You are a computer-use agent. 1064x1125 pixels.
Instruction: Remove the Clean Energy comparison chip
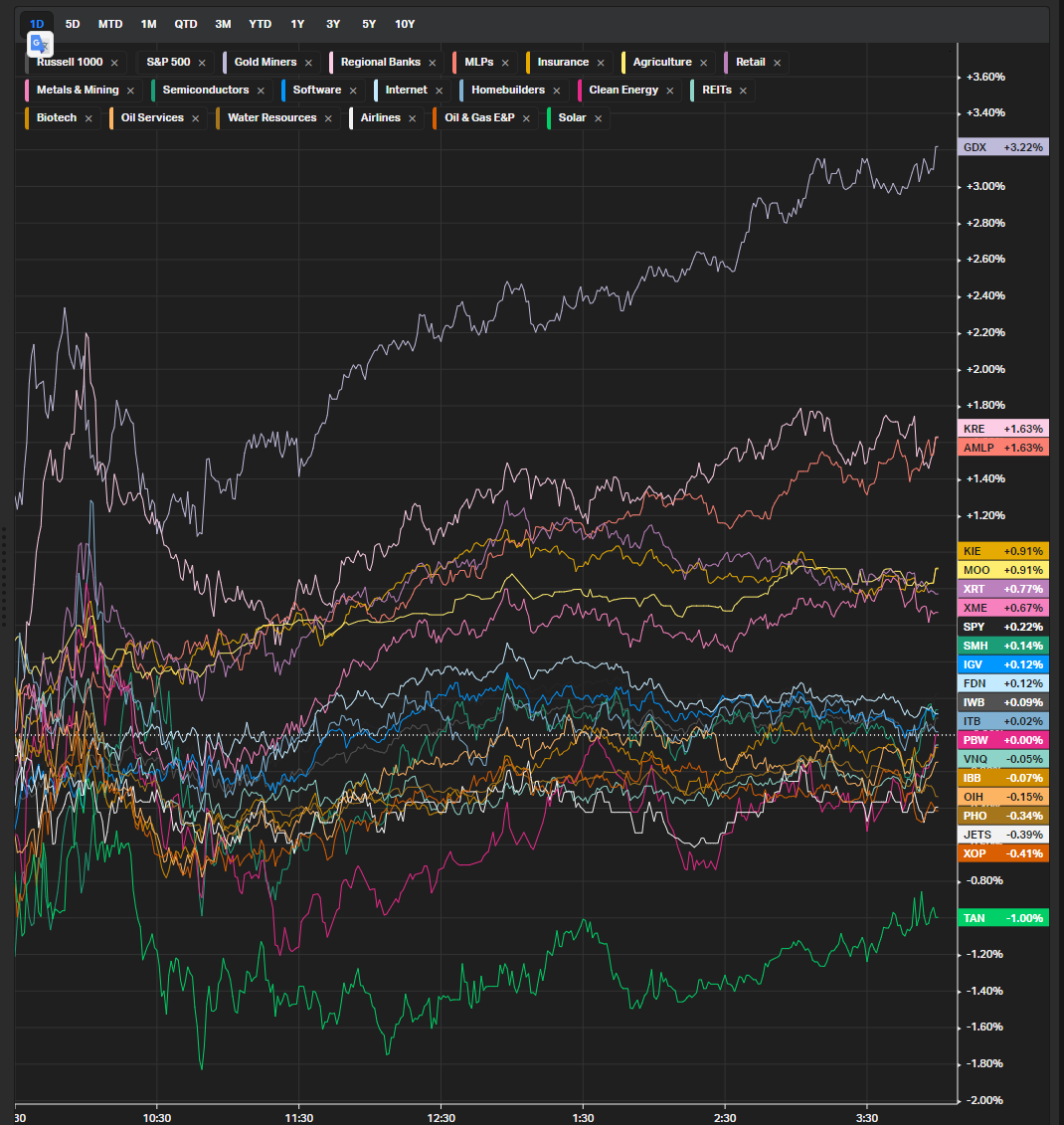tap(670, 91)
